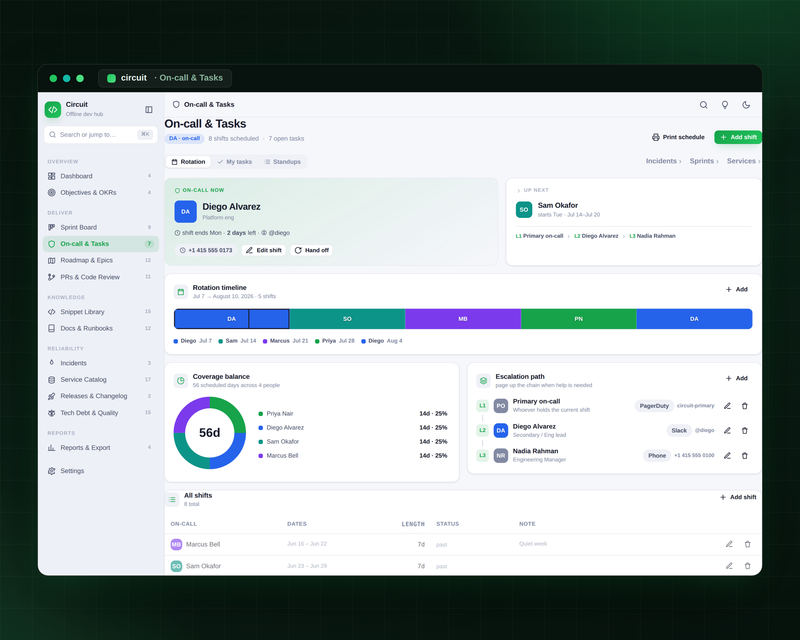Delete Sam Okafor shift row
The height and width of the screenshot is (640, 800).
pyautogui.click(x=747, y=566)
